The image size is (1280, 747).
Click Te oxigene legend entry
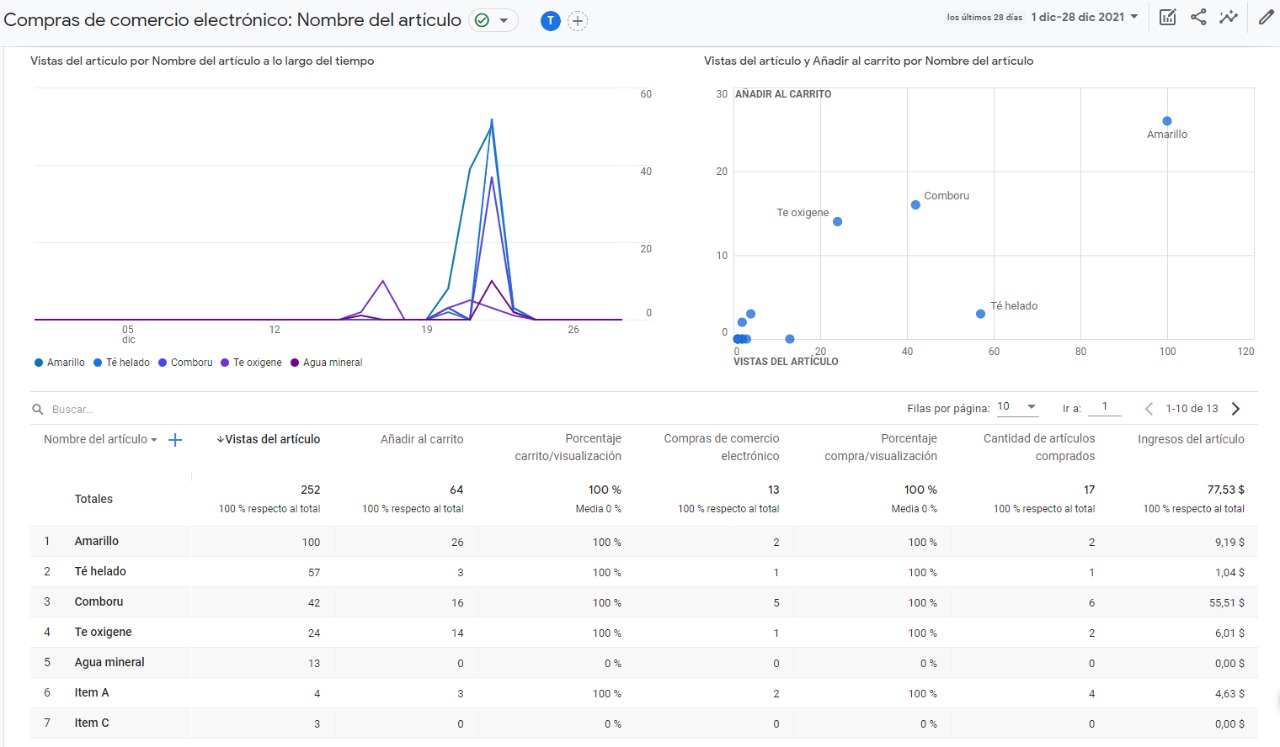[x=251, y=363]
